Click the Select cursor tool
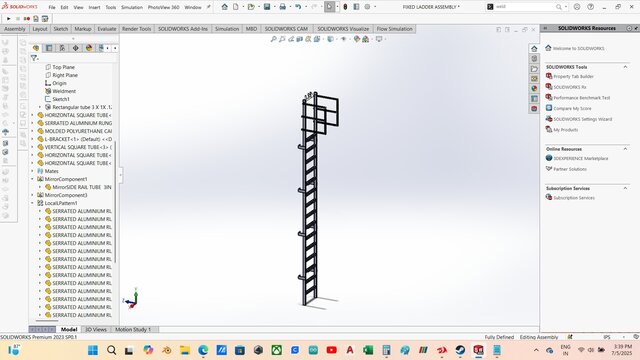 point(329,7)
